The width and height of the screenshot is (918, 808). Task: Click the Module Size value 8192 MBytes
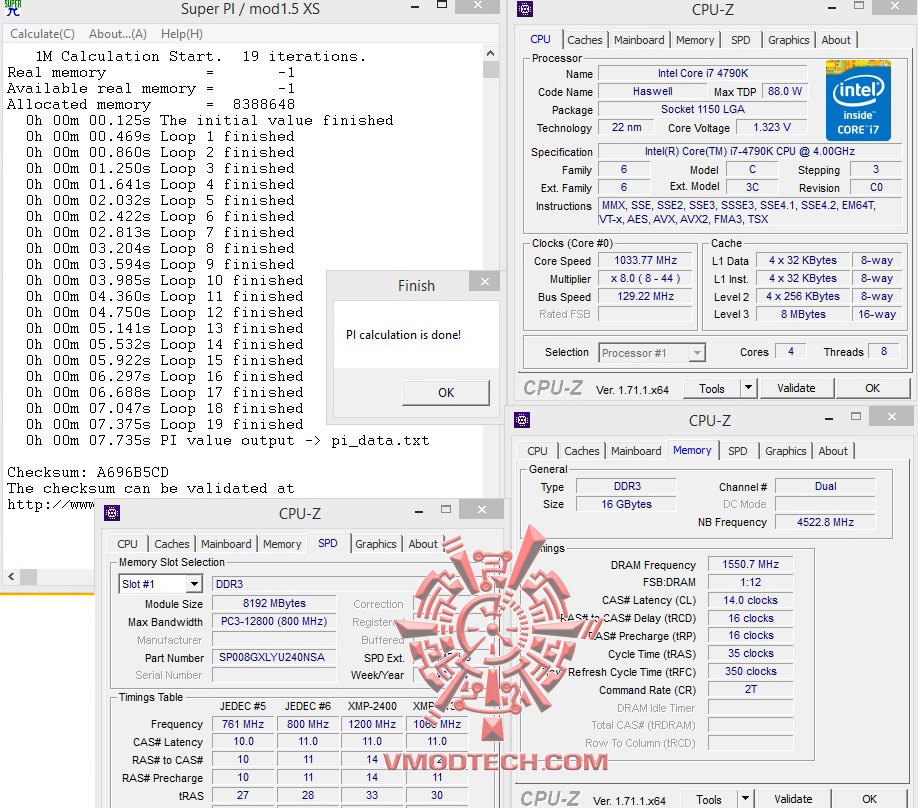pos(274,603)
